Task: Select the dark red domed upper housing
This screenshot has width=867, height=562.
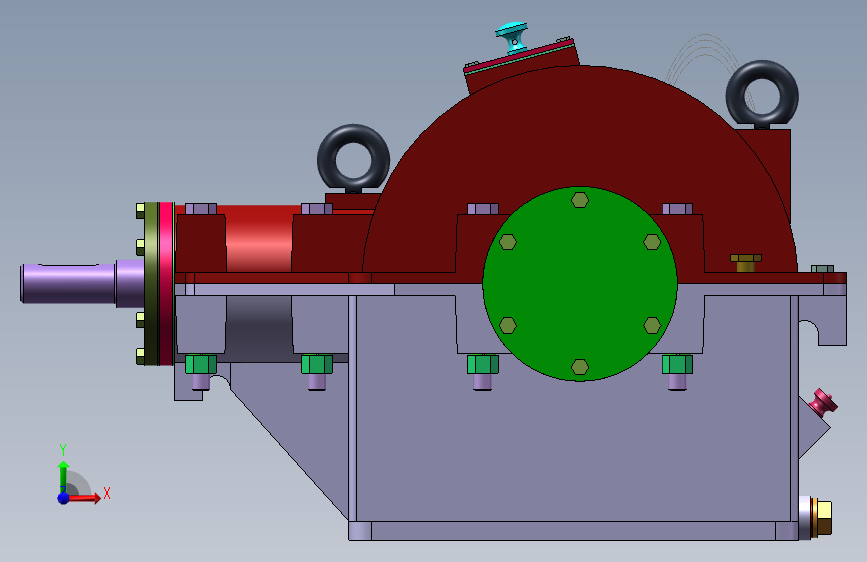Action: click(579, 138)
